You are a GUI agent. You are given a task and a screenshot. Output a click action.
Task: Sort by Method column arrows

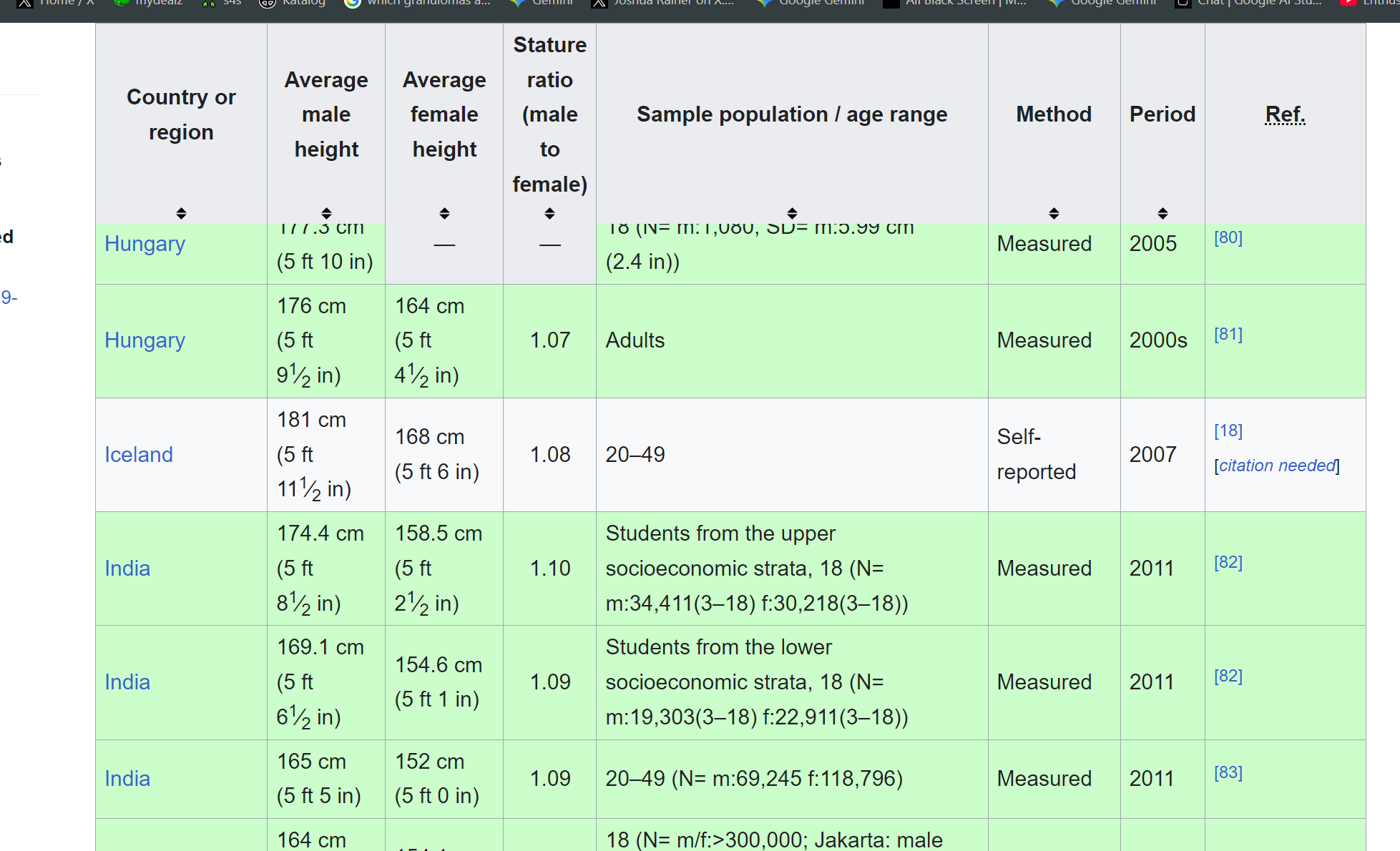point(1054,213)
